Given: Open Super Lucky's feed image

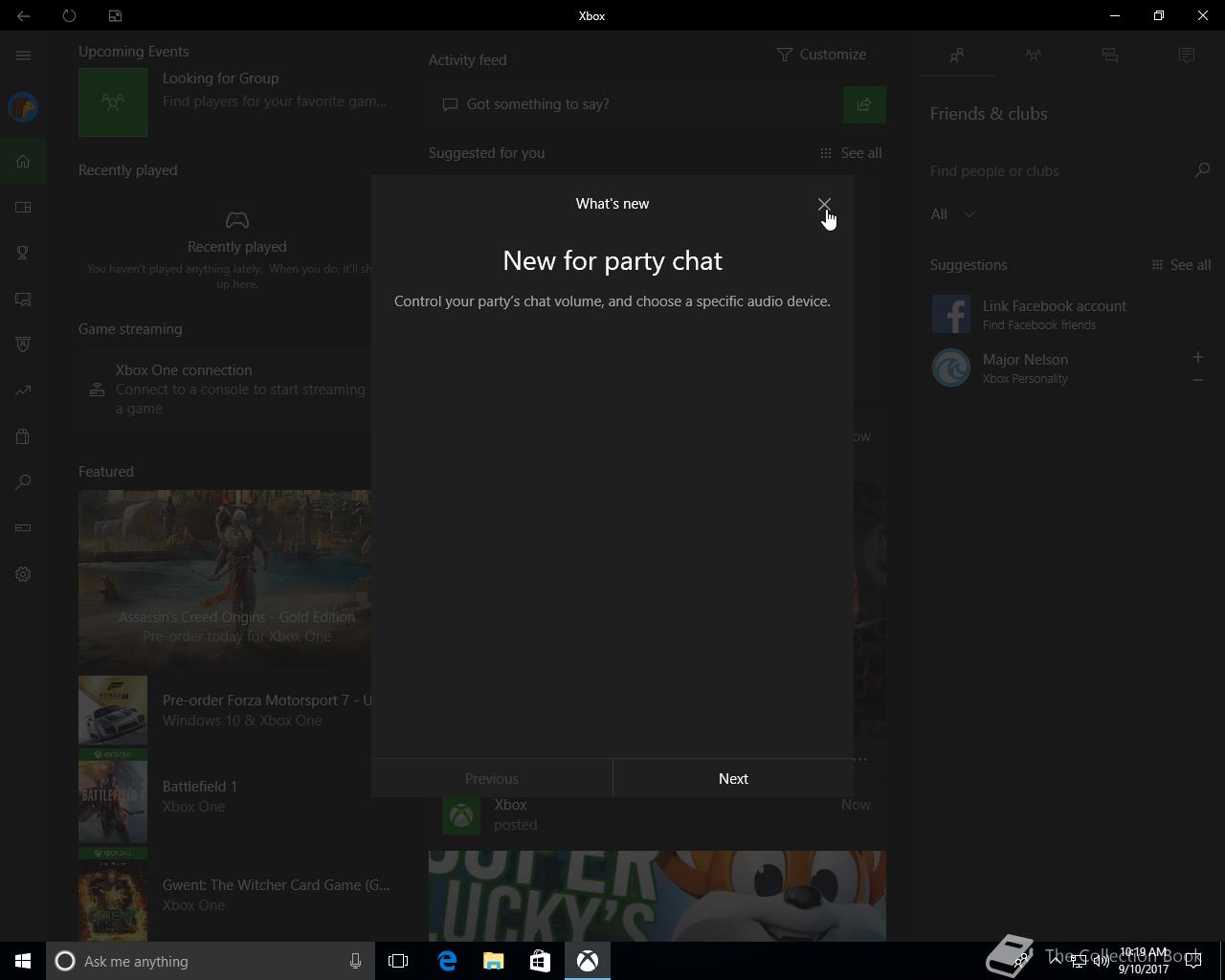Looking at the screenshot, I should coord(657,896).
